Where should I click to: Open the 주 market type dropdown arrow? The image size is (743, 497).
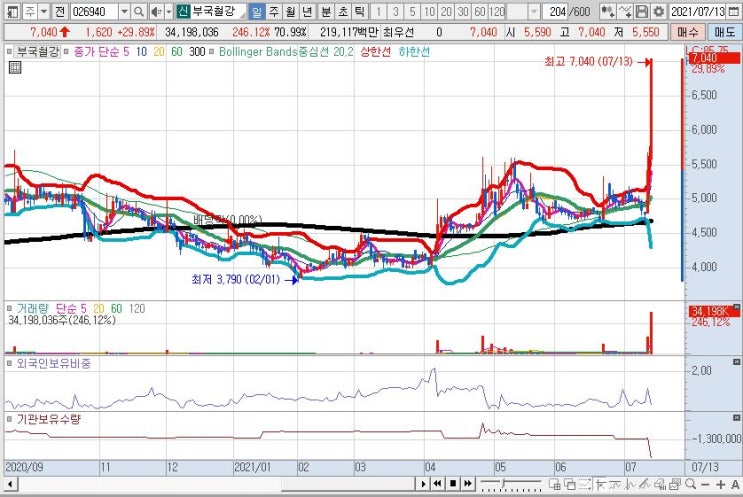click(x=44, y=11)
